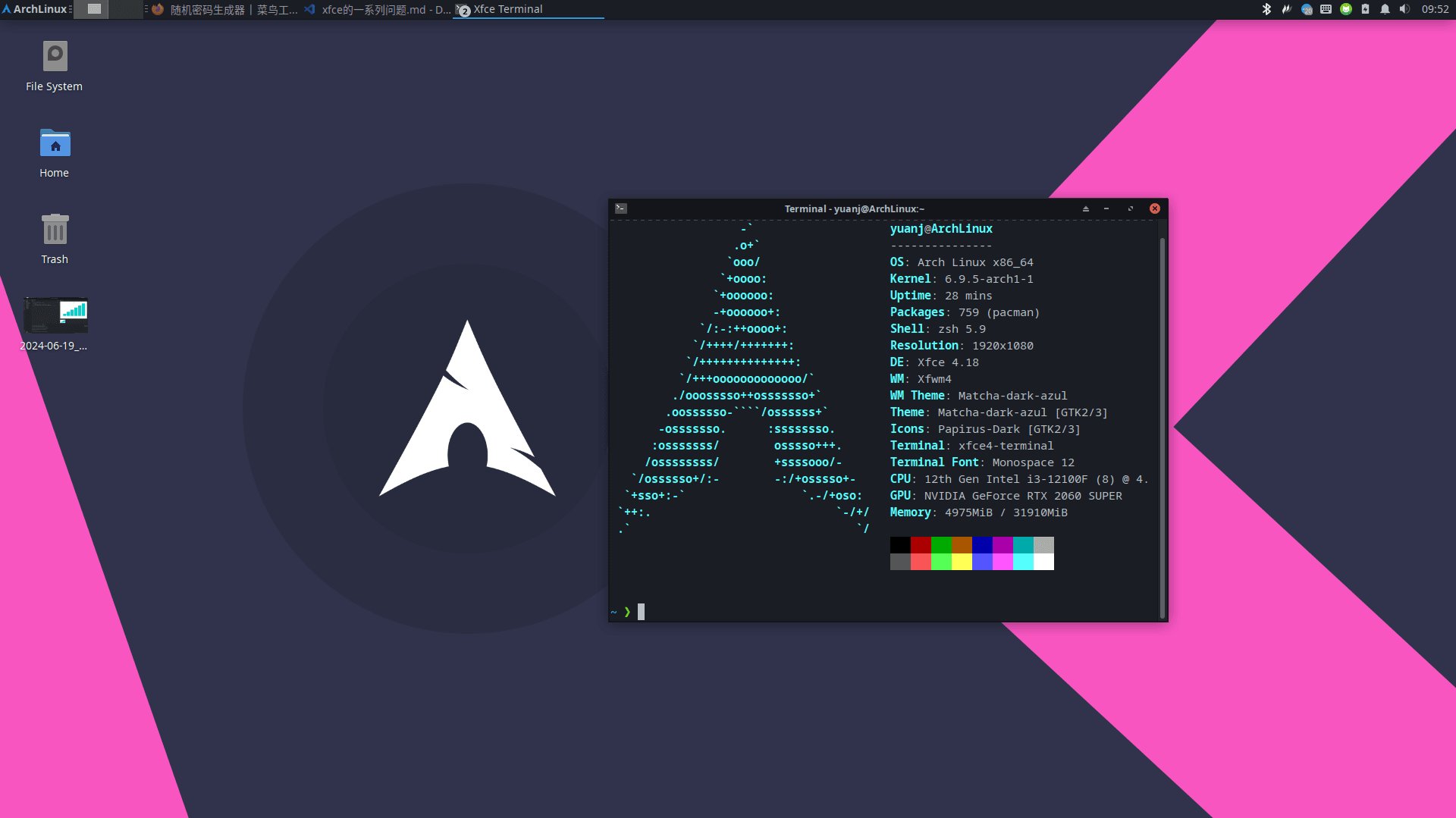
Task: Click the green cat tray icon
Action: click(x=1346, y=9)
